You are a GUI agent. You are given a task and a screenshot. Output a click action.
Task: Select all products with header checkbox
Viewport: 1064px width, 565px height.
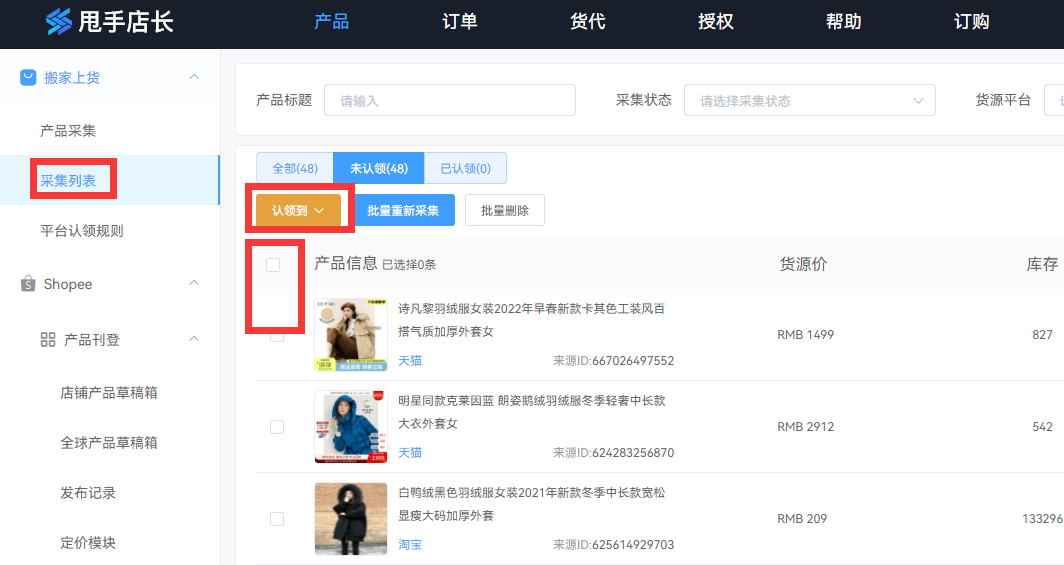coord(273,265)
